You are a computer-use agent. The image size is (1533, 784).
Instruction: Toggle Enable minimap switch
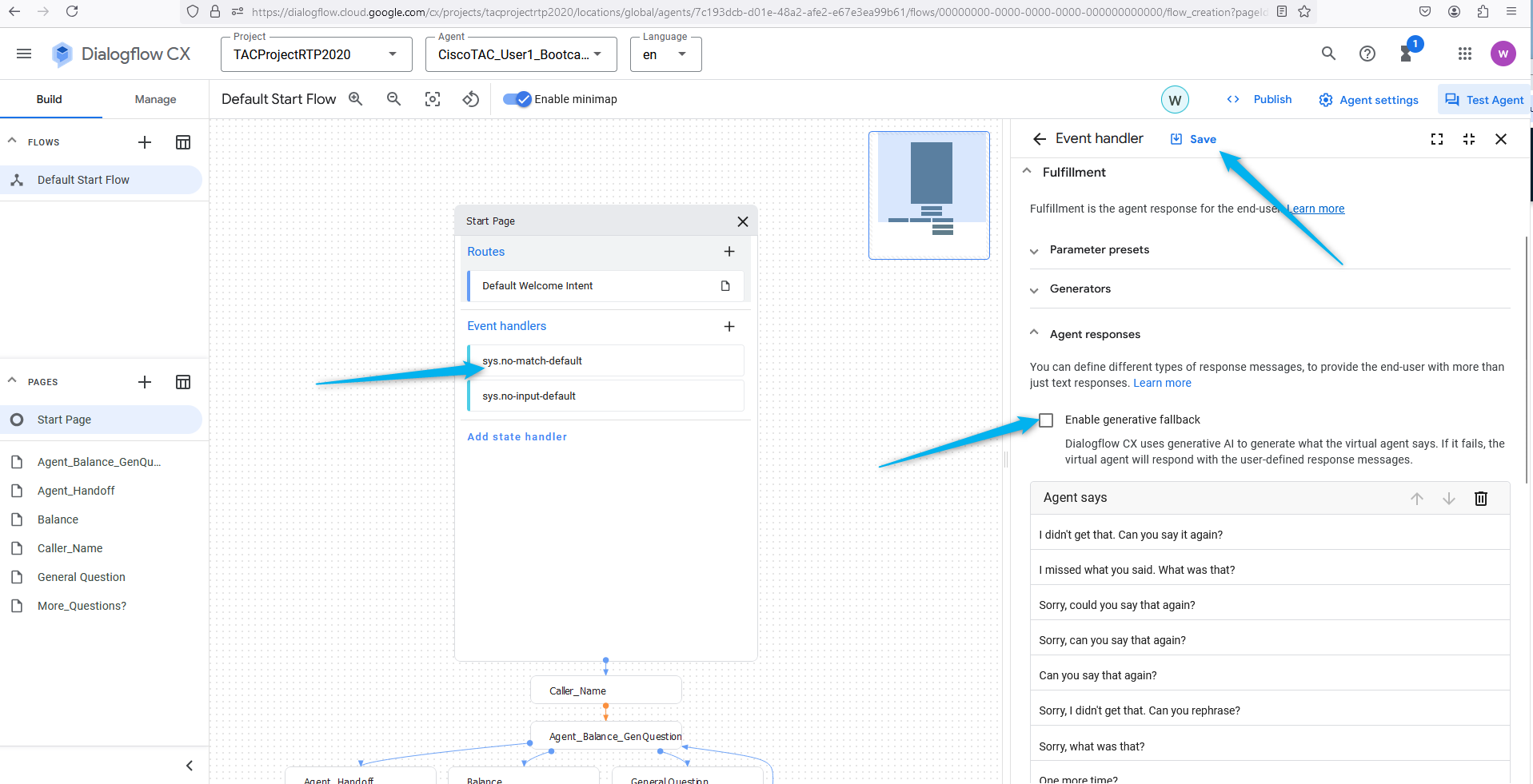coord(517,99)
